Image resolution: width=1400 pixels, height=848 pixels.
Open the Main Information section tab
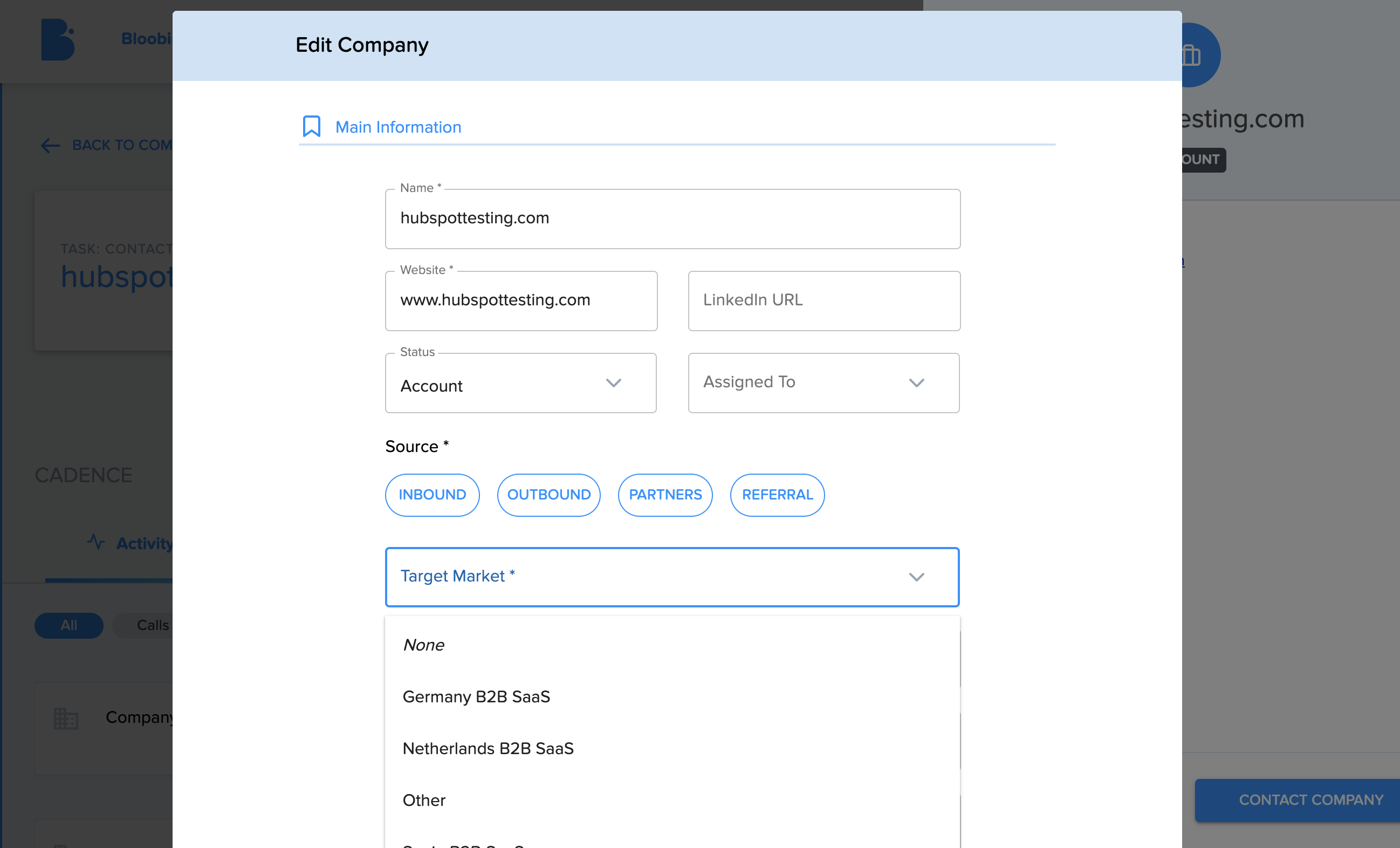click(x=398, y=127)
